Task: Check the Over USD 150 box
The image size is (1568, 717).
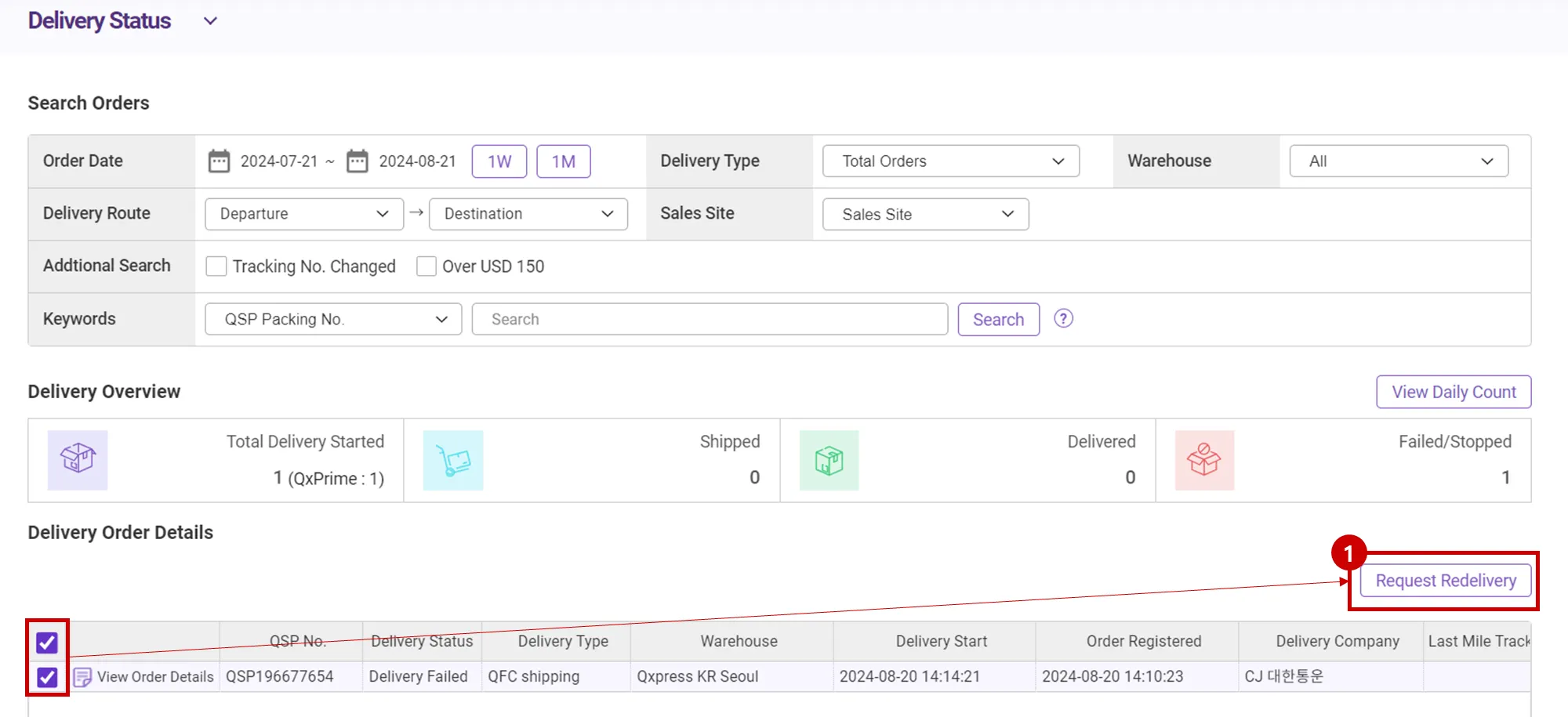Action: [426, 266]
